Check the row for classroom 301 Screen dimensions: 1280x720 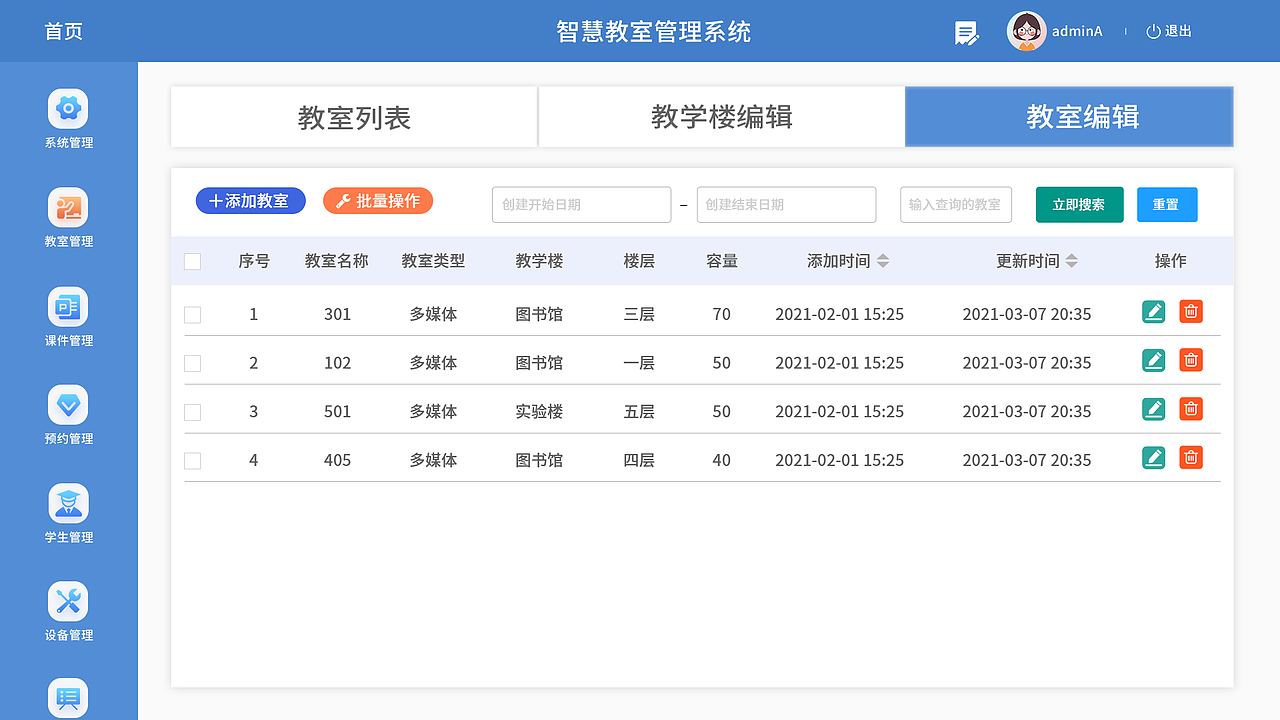[193, 315]
